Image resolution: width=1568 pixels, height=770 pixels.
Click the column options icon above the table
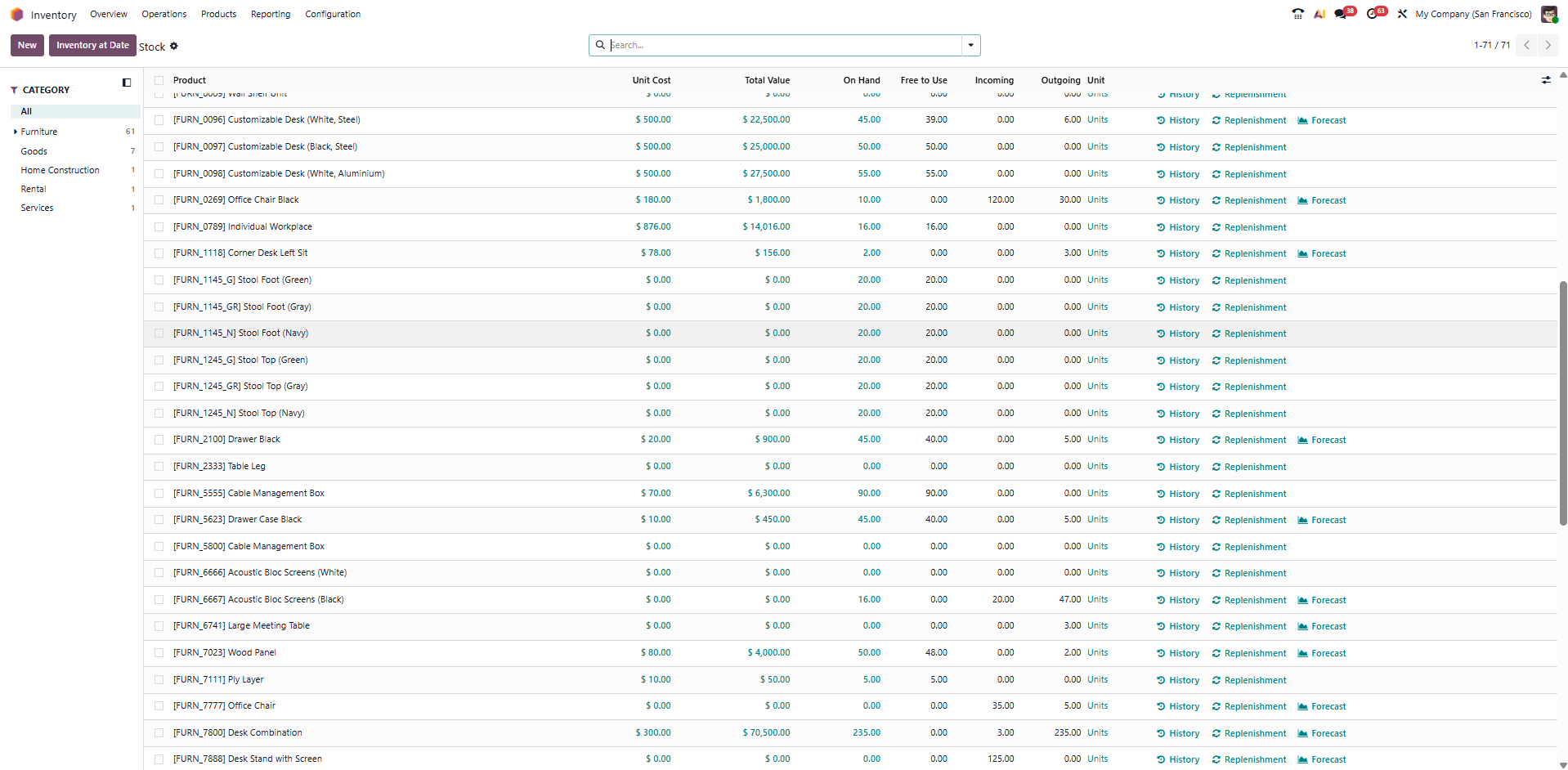coord(1546,80)
